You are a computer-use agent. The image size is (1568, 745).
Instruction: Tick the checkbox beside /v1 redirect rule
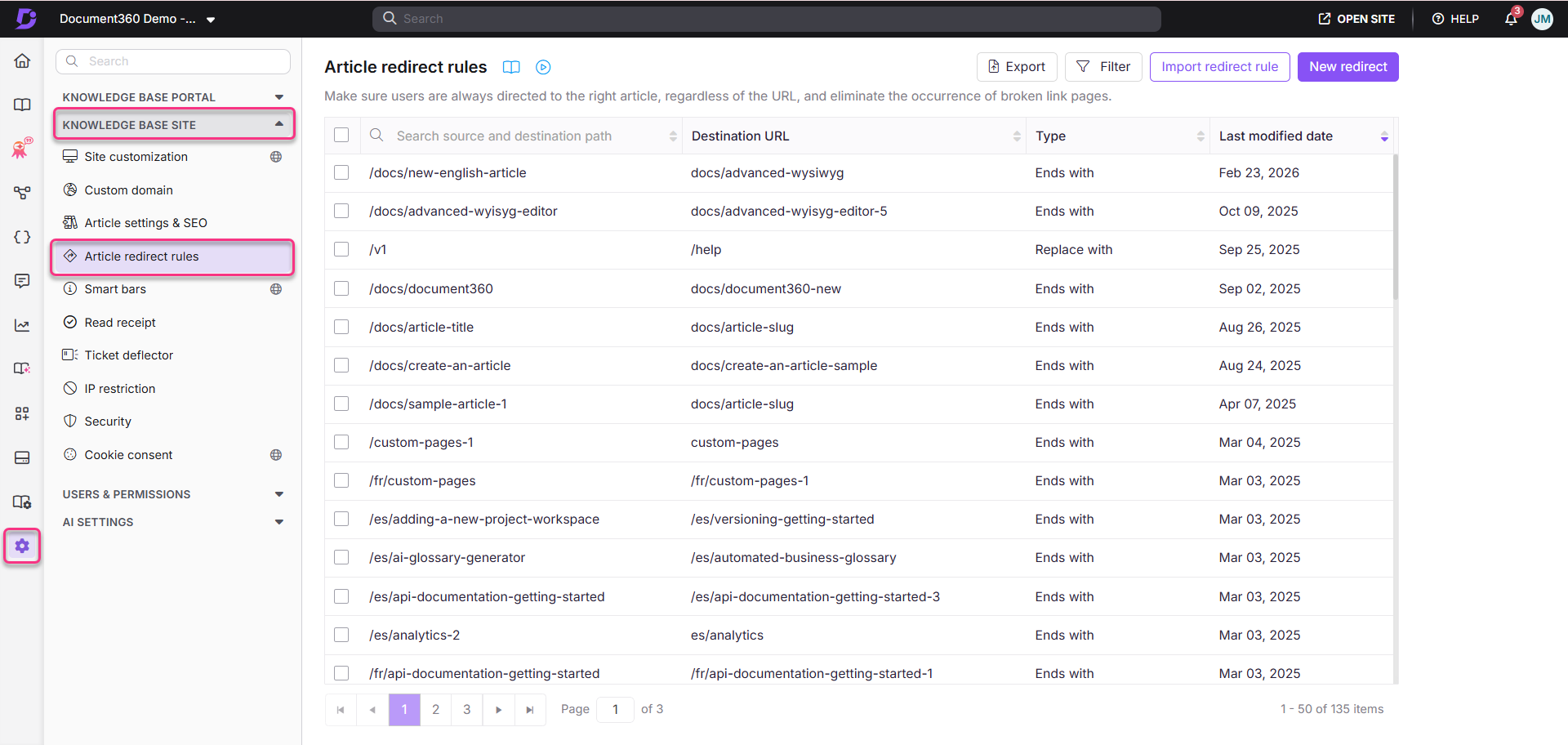[341, 249]
